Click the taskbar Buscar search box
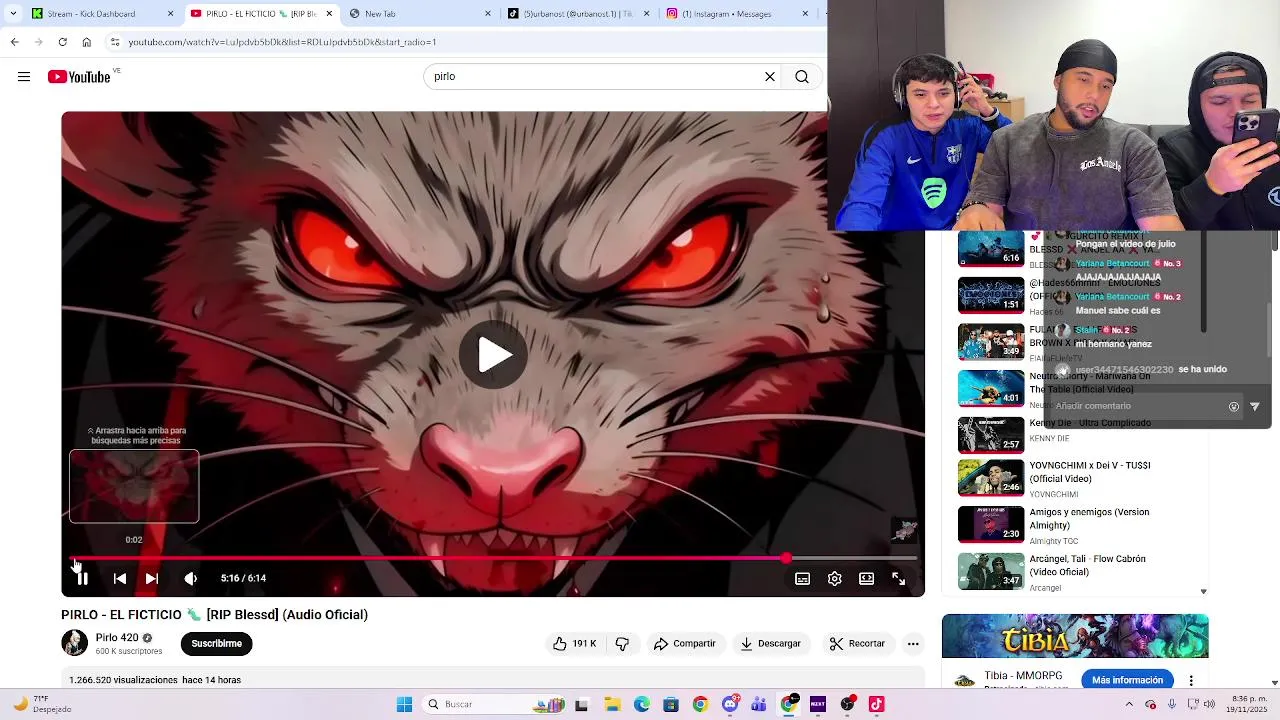 pyautogui.click(x=495, y=704)
